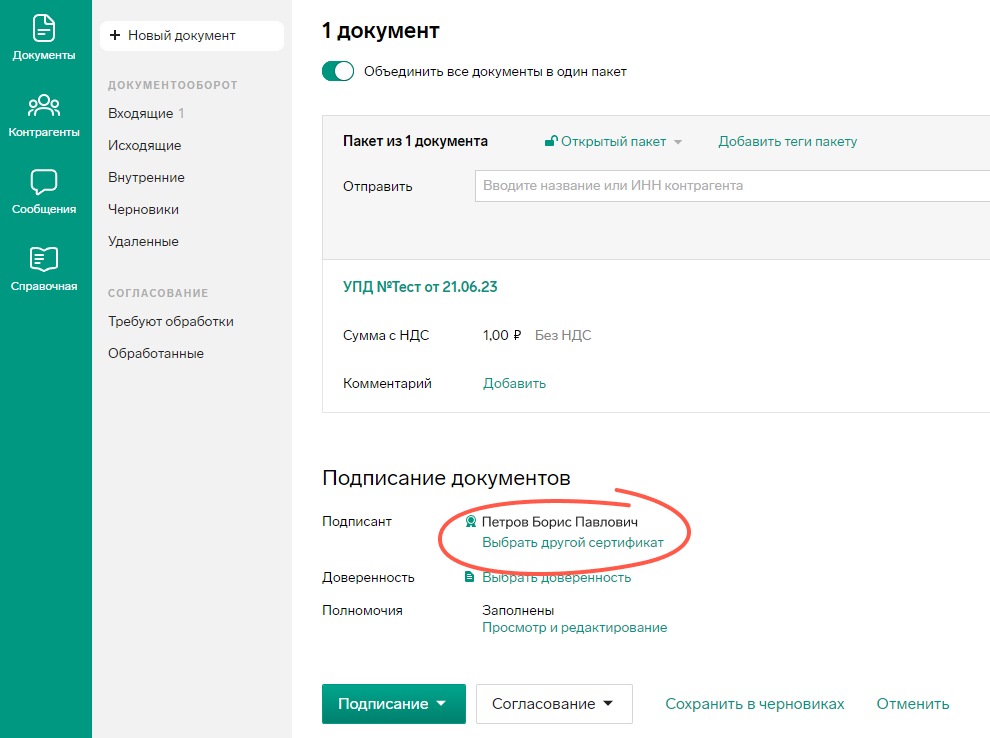
Task: Open Удаленные folder
Action: pos(143,241)
